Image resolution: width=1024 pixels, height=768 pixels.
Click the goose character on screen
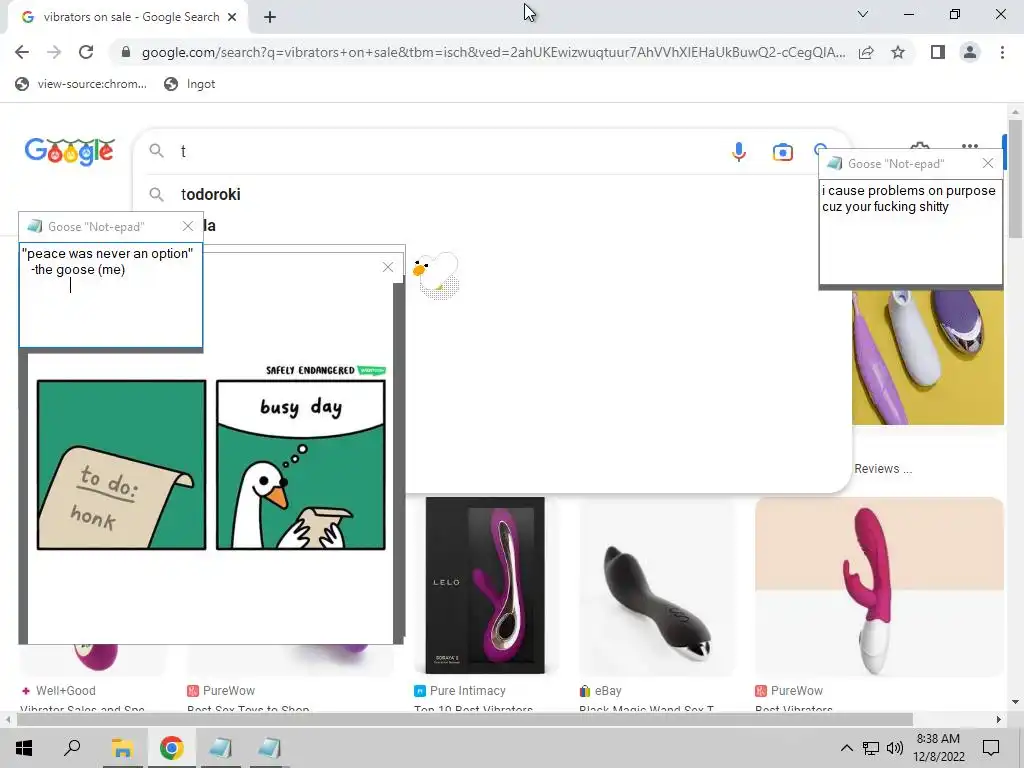pyautogui.click(x=436, y=275)
